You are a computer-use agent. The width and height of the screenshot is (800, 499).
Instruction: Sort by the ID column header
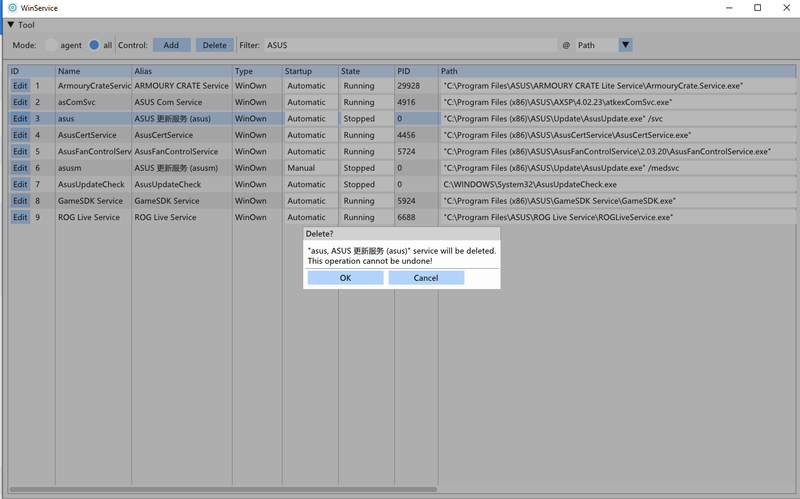click(x=32, y=71)
